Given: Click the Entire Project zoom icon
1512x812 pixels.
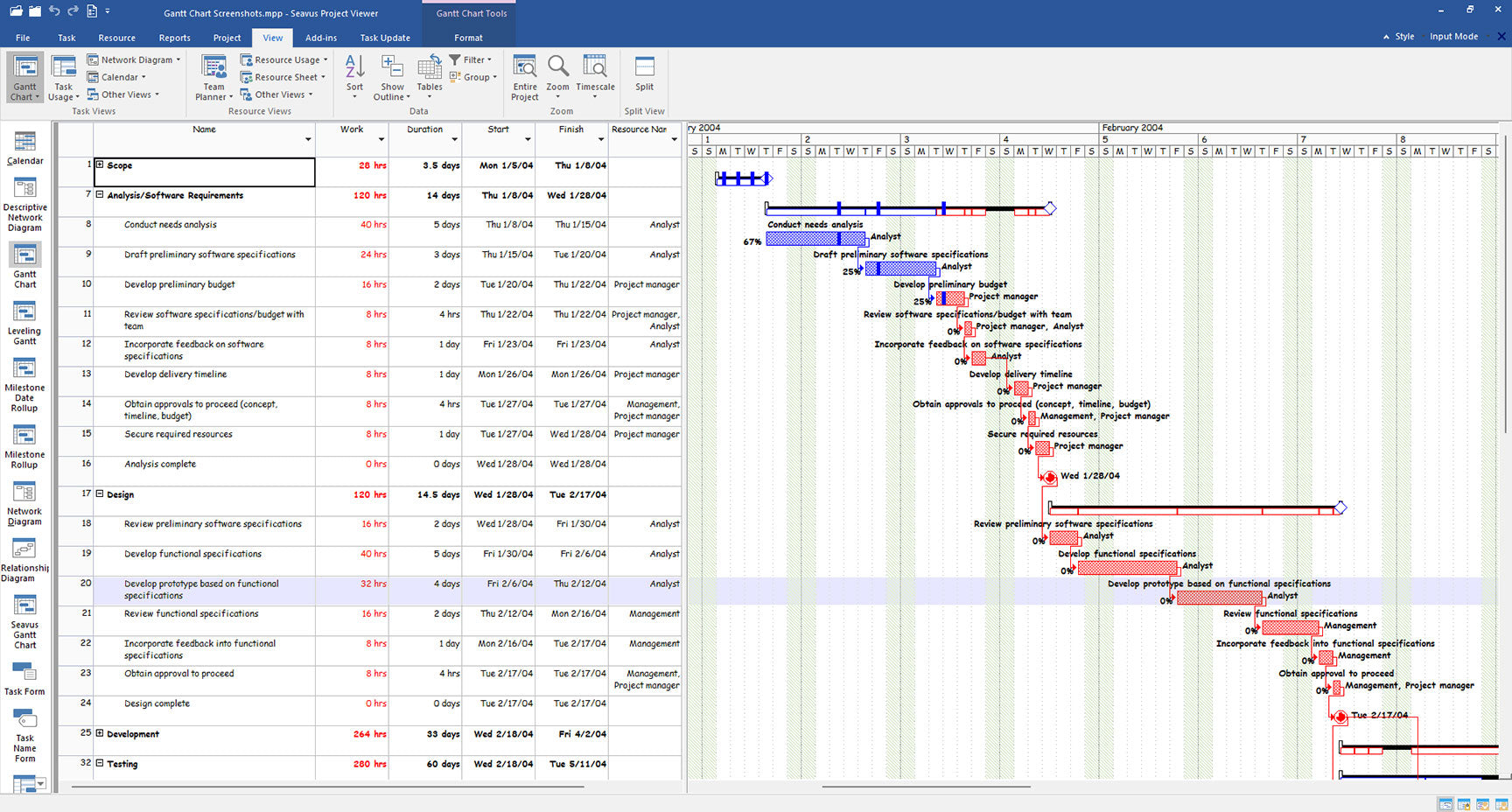Looking at the screenshot, I should pos(525,76).
